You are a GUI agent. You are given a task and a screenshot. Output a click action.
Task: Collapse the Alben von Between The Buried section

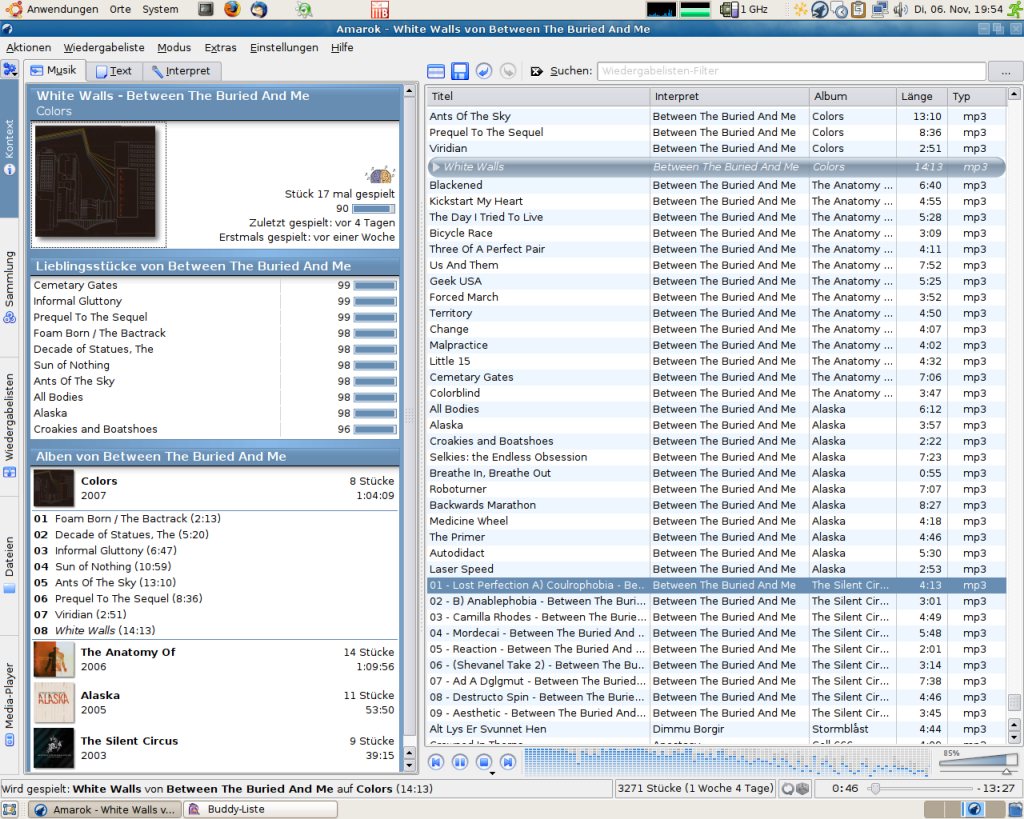coord(214,457)
